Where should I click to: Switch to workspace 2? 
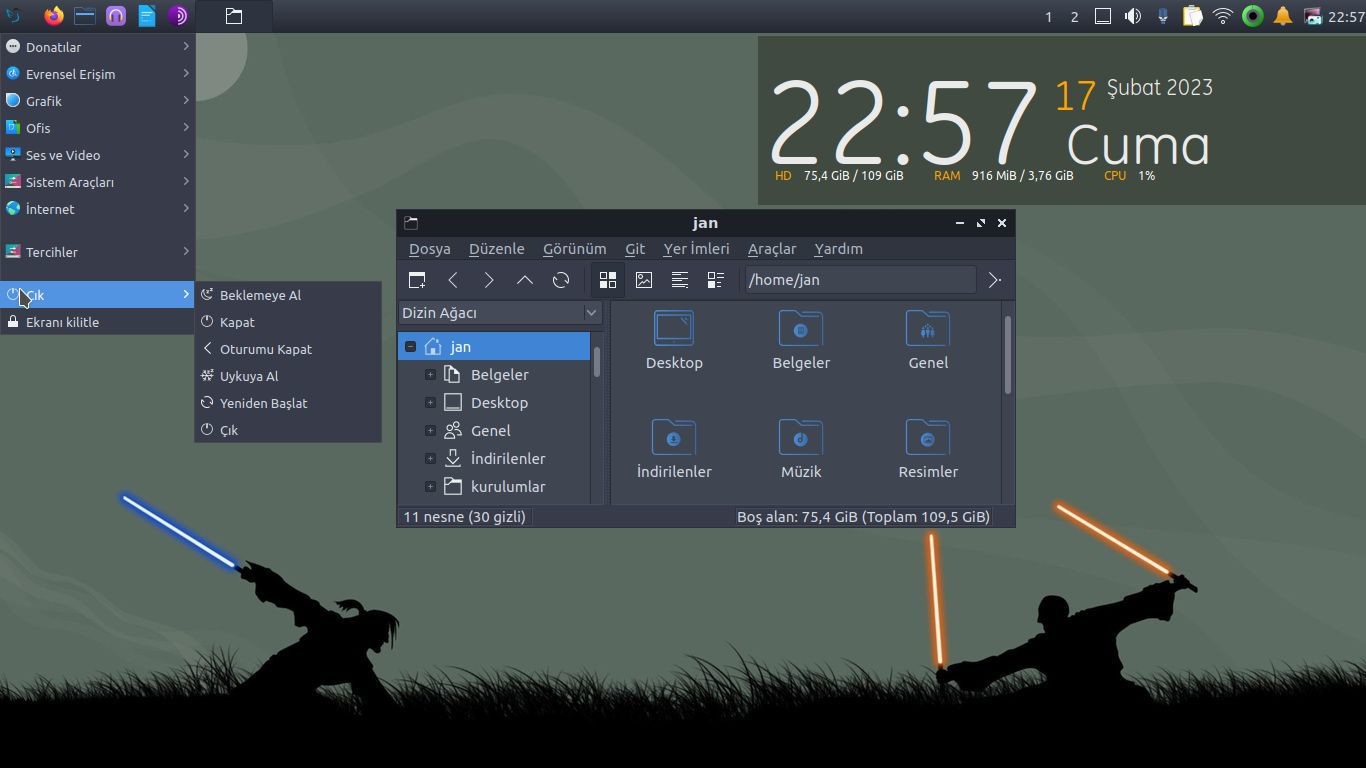pos(1074,17)
